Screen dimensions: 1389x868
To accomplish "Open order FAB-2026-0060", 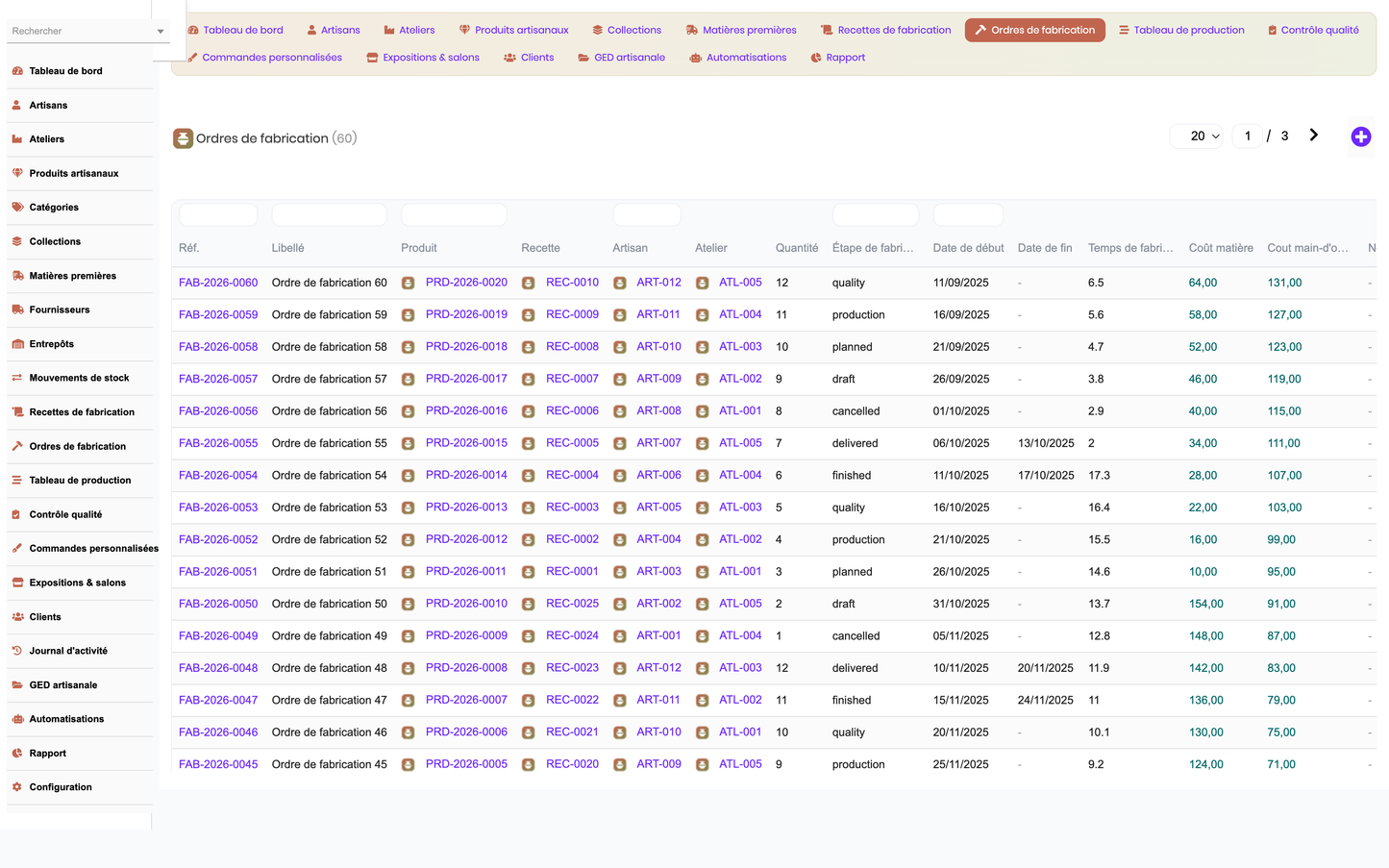I will tap(218, 283).
